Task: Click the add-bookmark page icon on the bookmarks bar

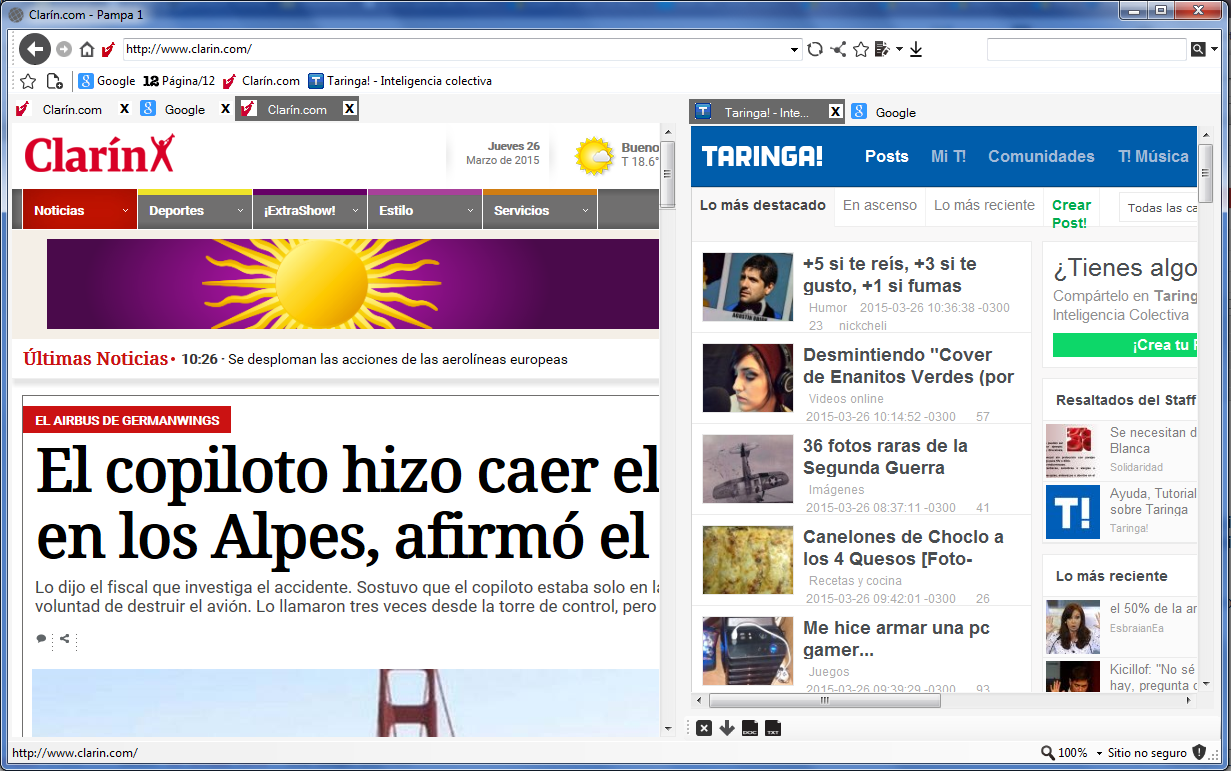Action: click(55, 81)
